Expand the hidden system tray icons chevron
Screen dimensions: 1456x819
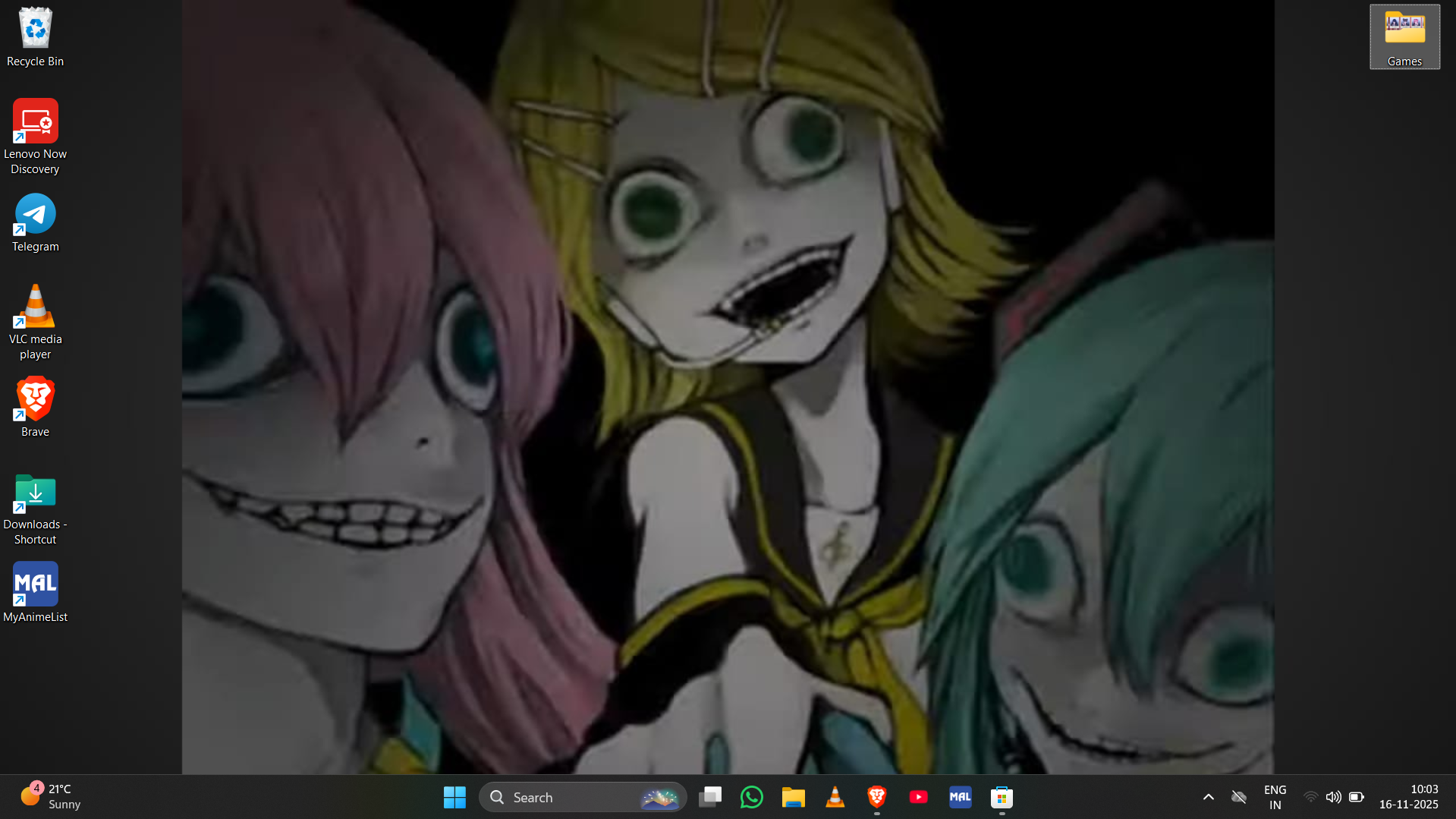click(1208, 797)
